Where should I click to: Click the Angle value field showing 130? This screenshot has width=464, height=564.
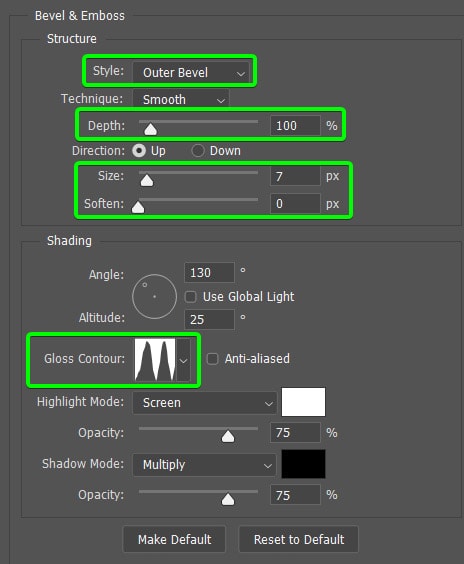pos(209,273)
